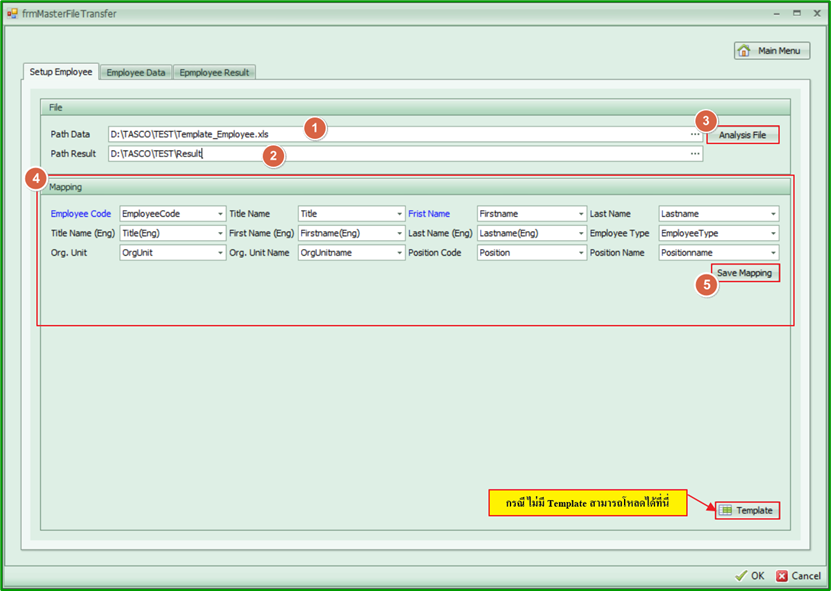Image resolution: width=831 pixels, height=591 pixels.
Task: Switch to the Employee Data tab
Action: point(136,73)
